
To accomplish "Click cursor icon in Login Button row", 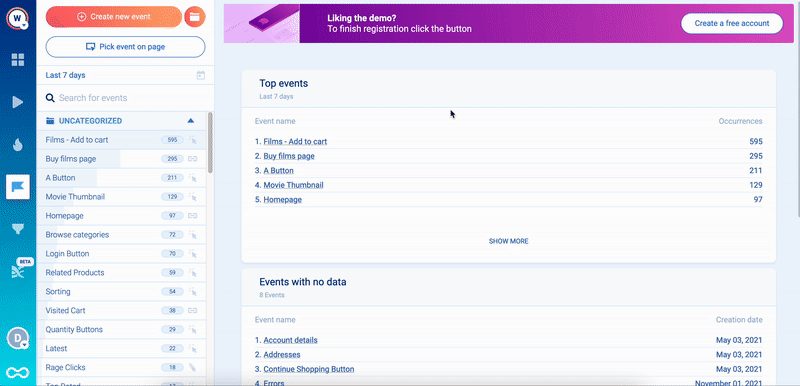I will pos(192,253).
